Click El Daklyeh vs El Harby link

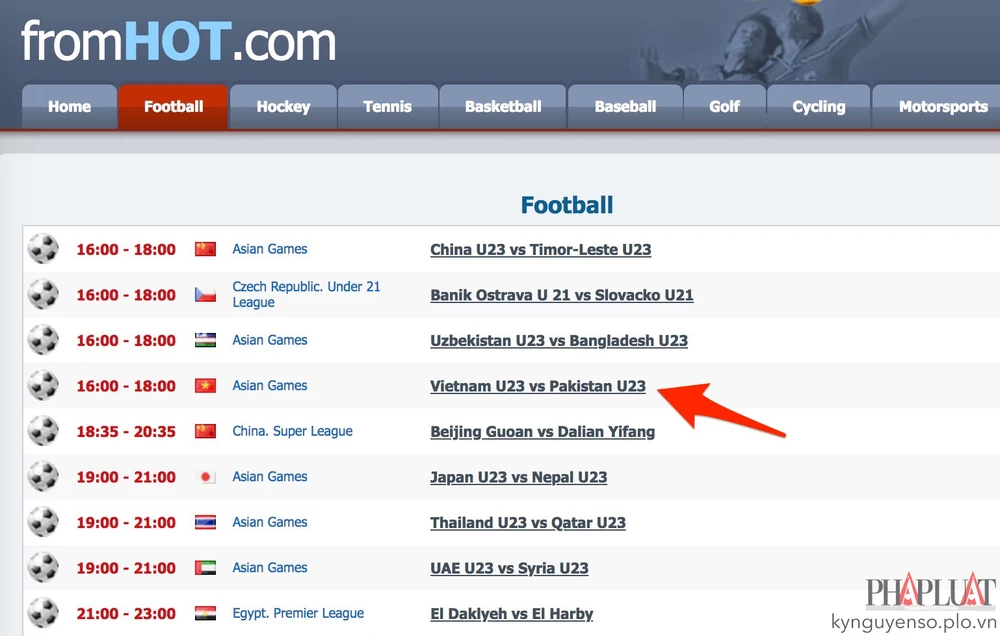click(x=511, y=614)
